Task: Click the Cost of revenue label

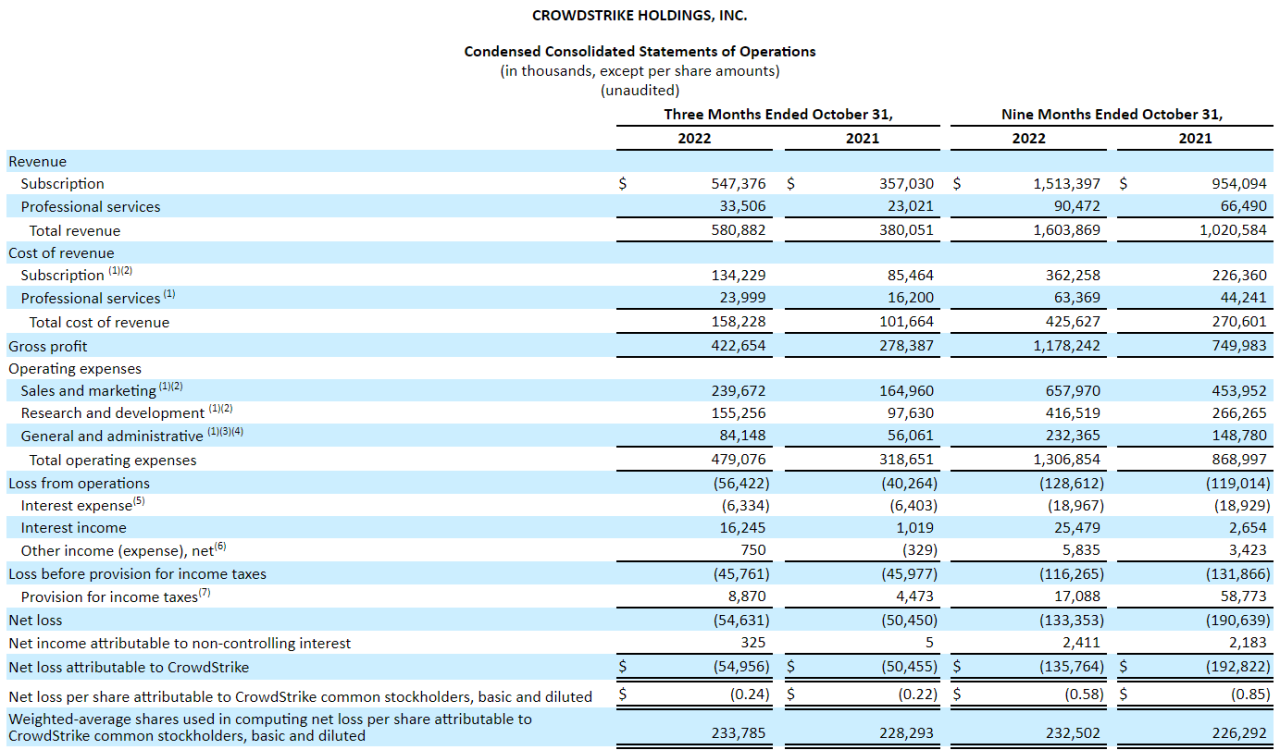Action: (61, 253)
